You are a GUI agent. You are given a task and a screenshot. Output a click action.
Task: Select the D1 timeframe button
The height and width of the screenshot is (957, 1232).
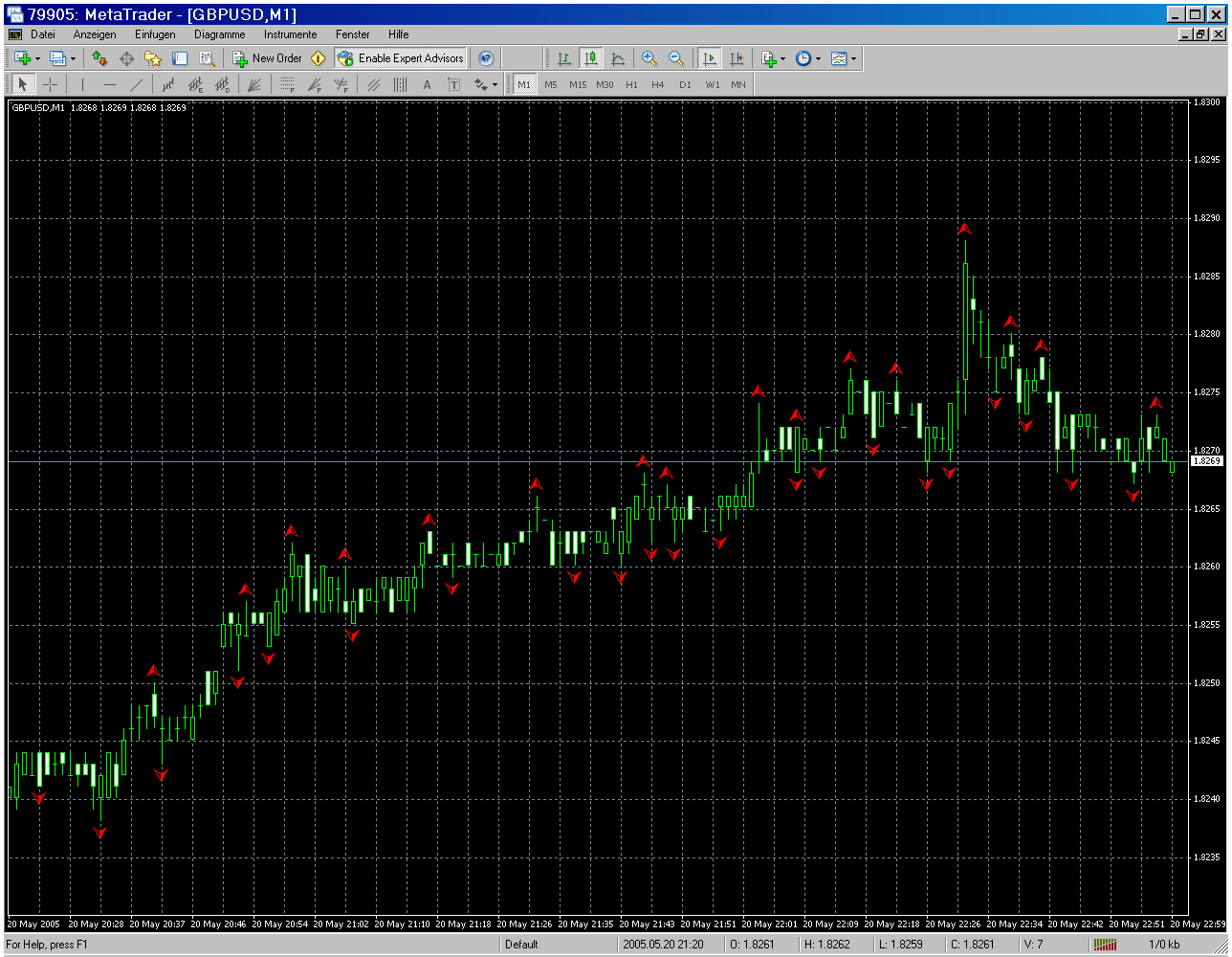tap(685, 84)
